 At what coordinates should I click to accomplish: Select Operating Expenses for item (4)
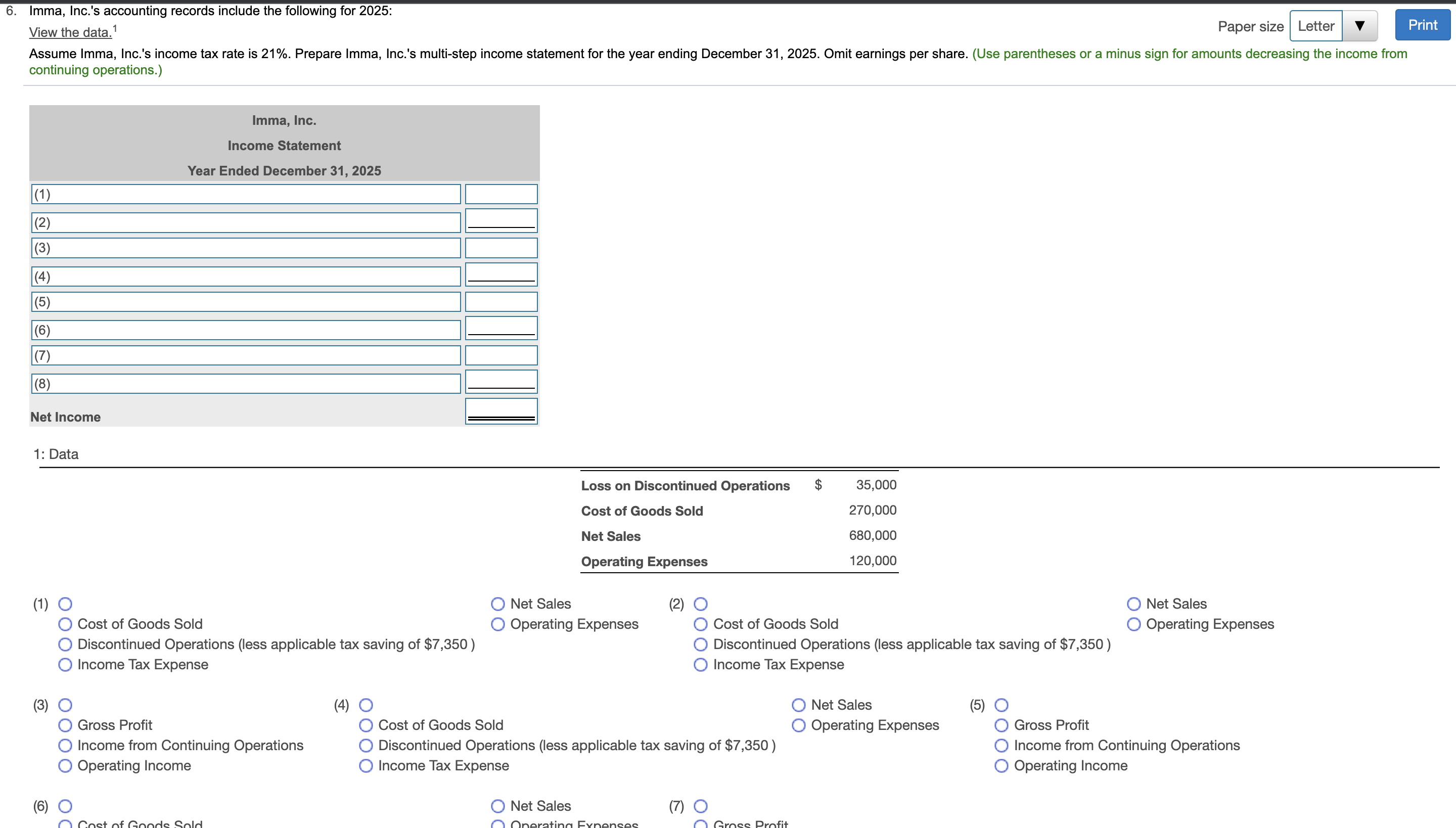799,726
